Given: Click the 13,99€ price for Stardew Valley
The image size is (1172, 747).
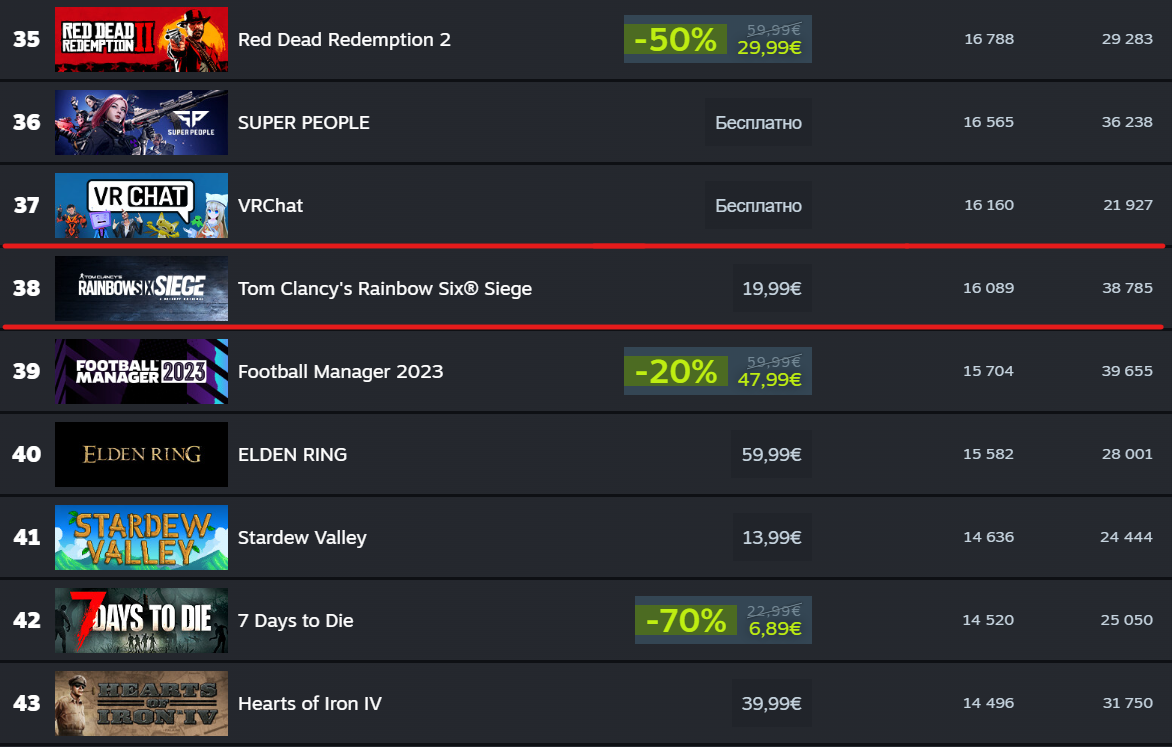Looking at the screenshot, I should point(771,538).
